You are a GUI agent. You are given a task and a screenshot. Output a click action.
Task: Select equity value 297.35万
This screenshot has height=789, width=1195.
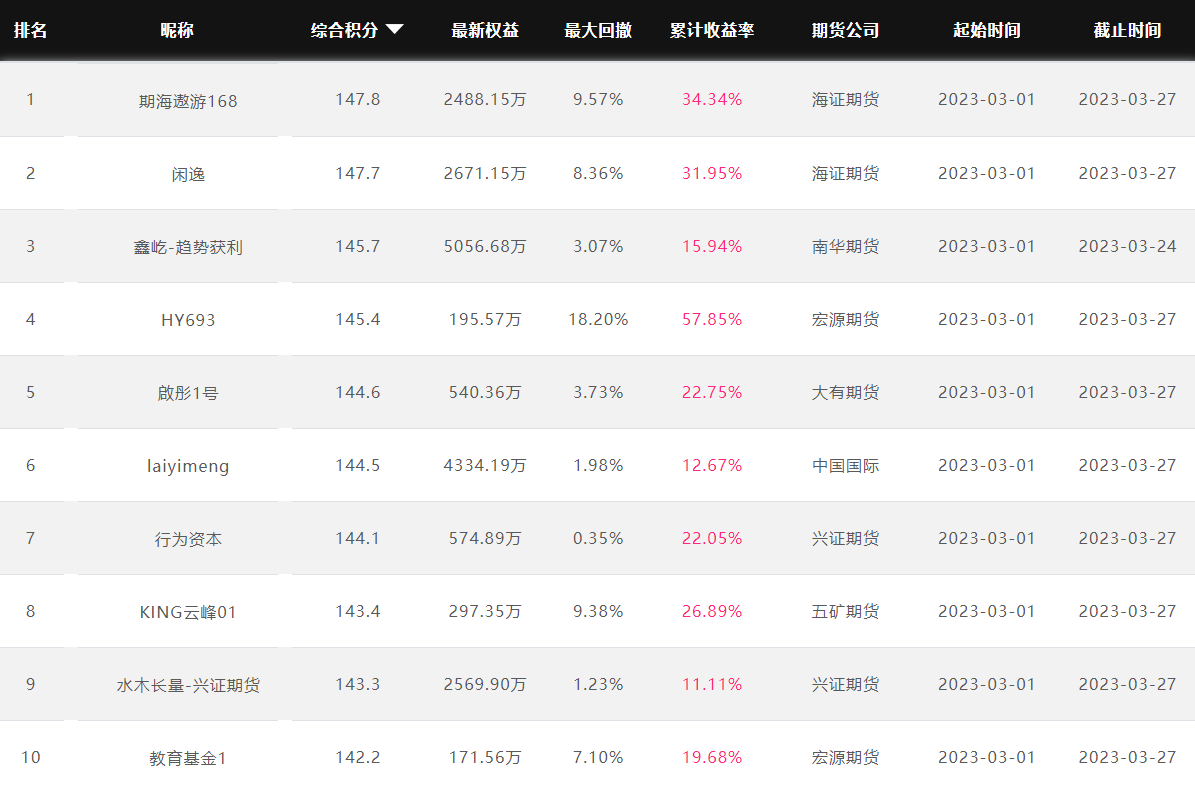click(485, 611)
